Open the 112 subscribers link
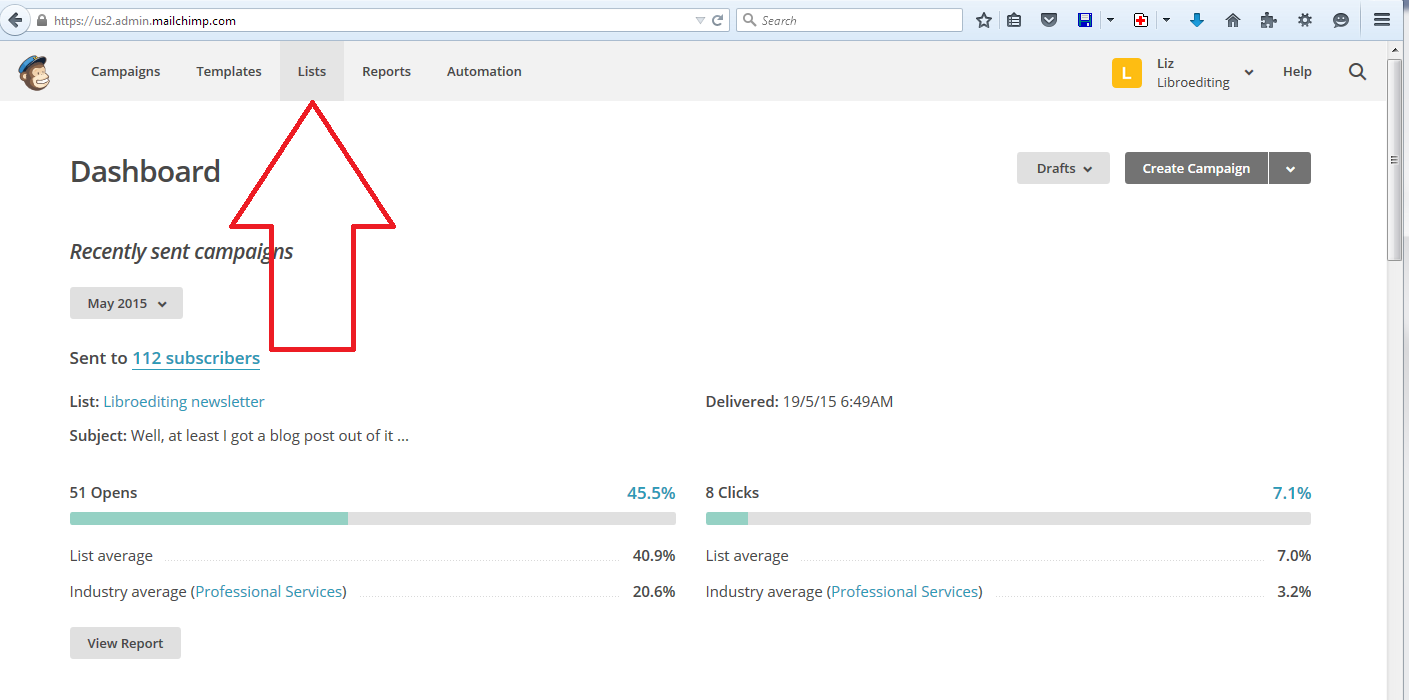Image resolution: width=1409 pixels, height=700 pixels. pos(196,358)
